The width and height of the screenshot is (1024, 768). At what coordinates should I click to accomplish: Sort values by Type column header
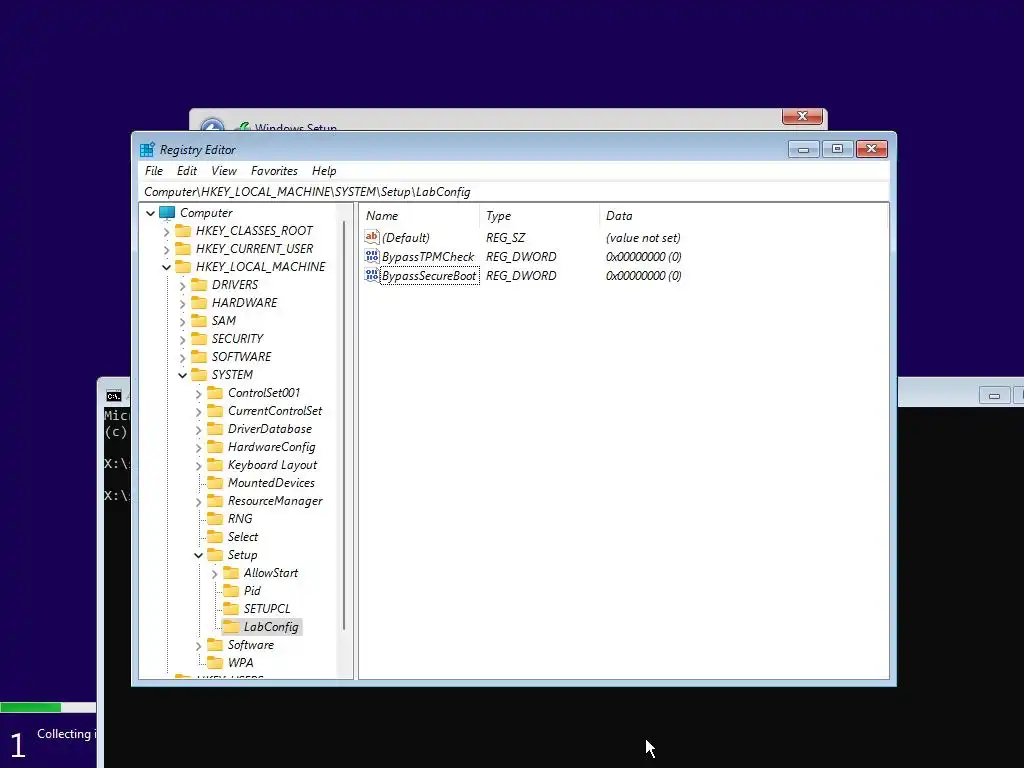(539, 216)
